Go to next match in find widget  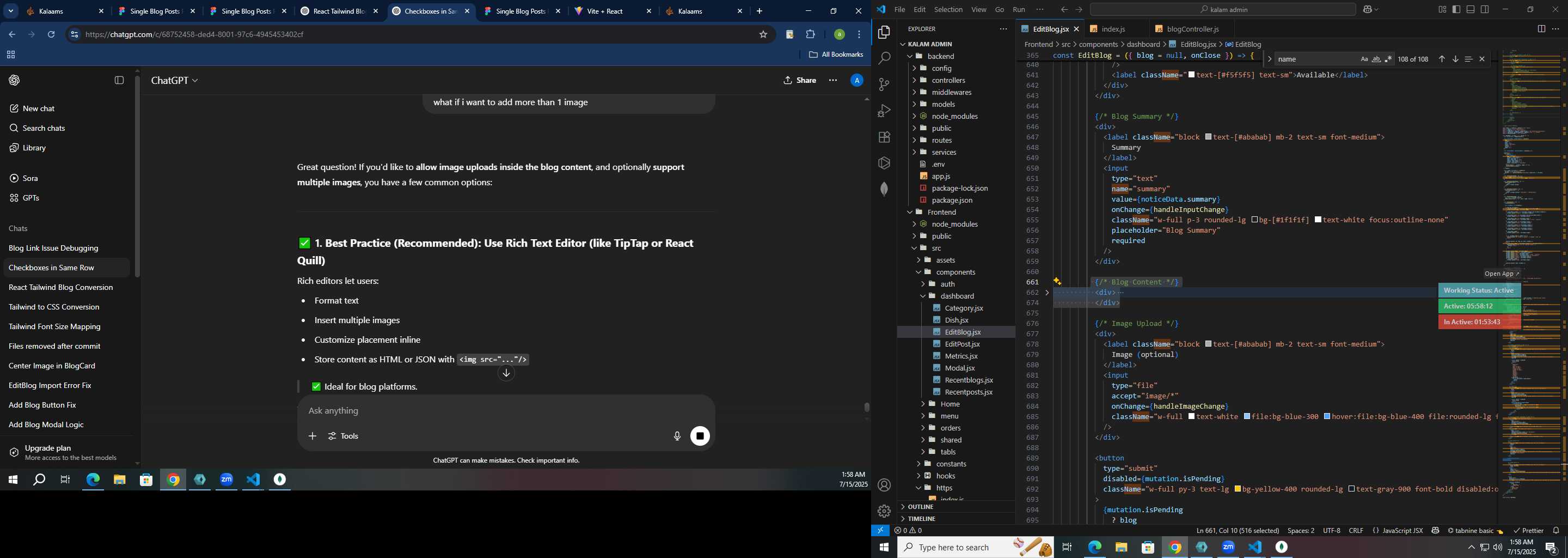coord(1455,59)
